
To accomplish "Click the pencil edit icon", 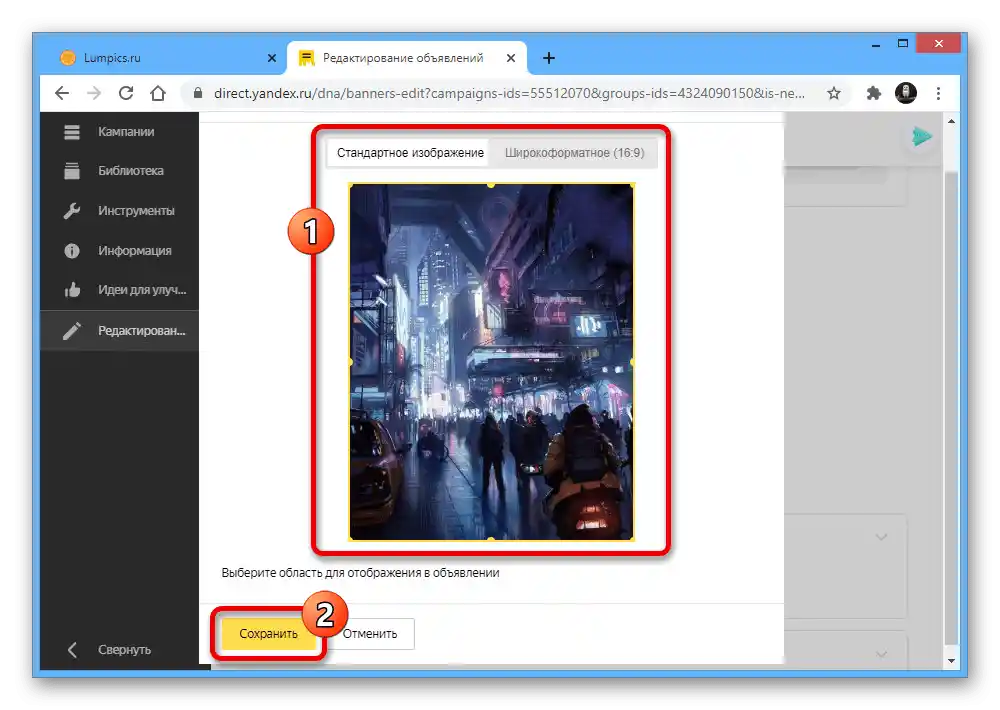I will 72,330.
